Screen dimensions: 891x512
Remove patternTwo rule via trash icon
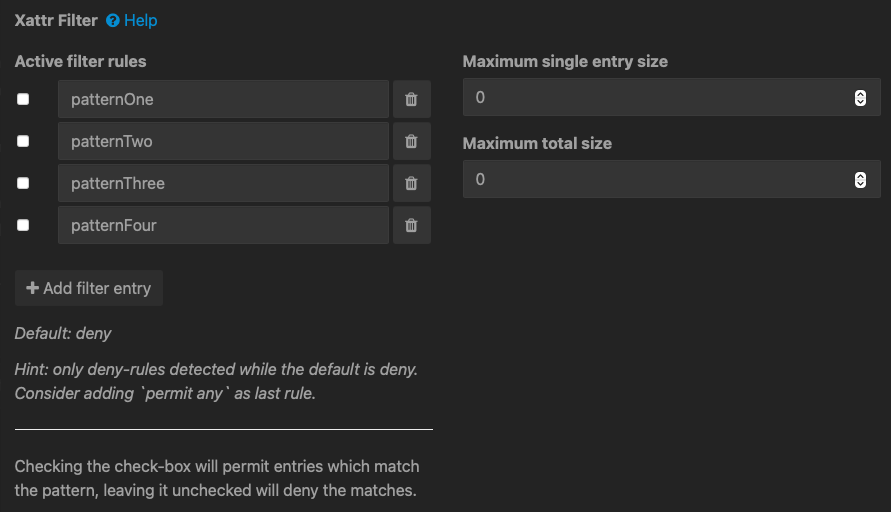(x=411, y=141)
